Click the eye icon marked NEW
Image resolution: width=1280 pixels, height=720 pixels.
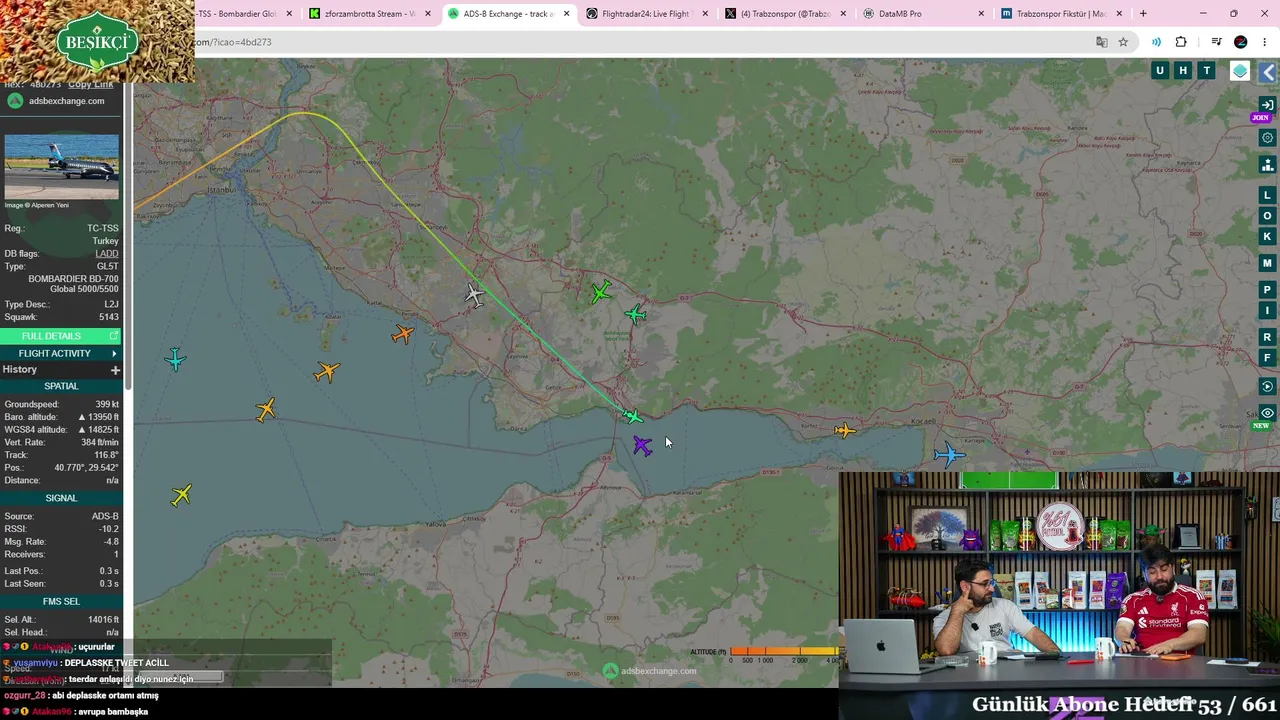1268,413
